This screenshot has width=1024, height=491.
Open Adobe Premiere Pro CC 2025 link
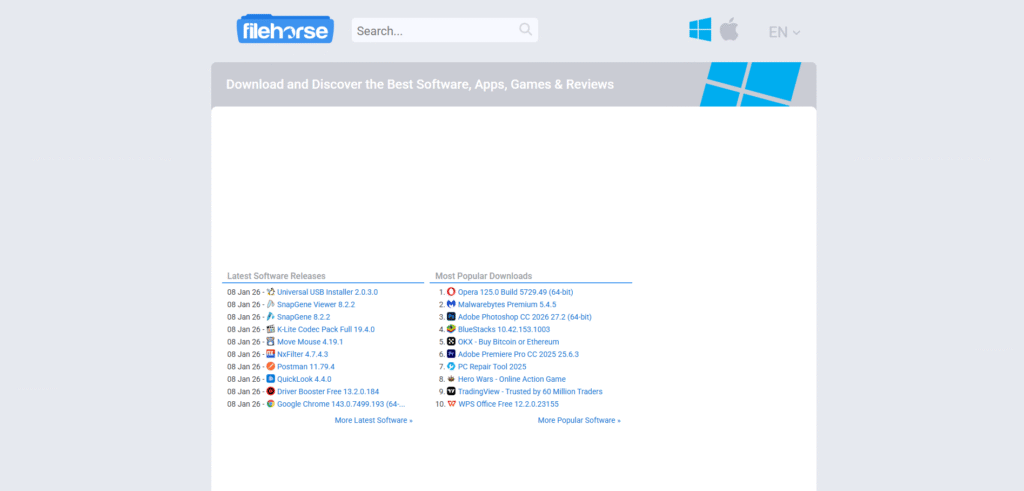click(x=518, y=354)
